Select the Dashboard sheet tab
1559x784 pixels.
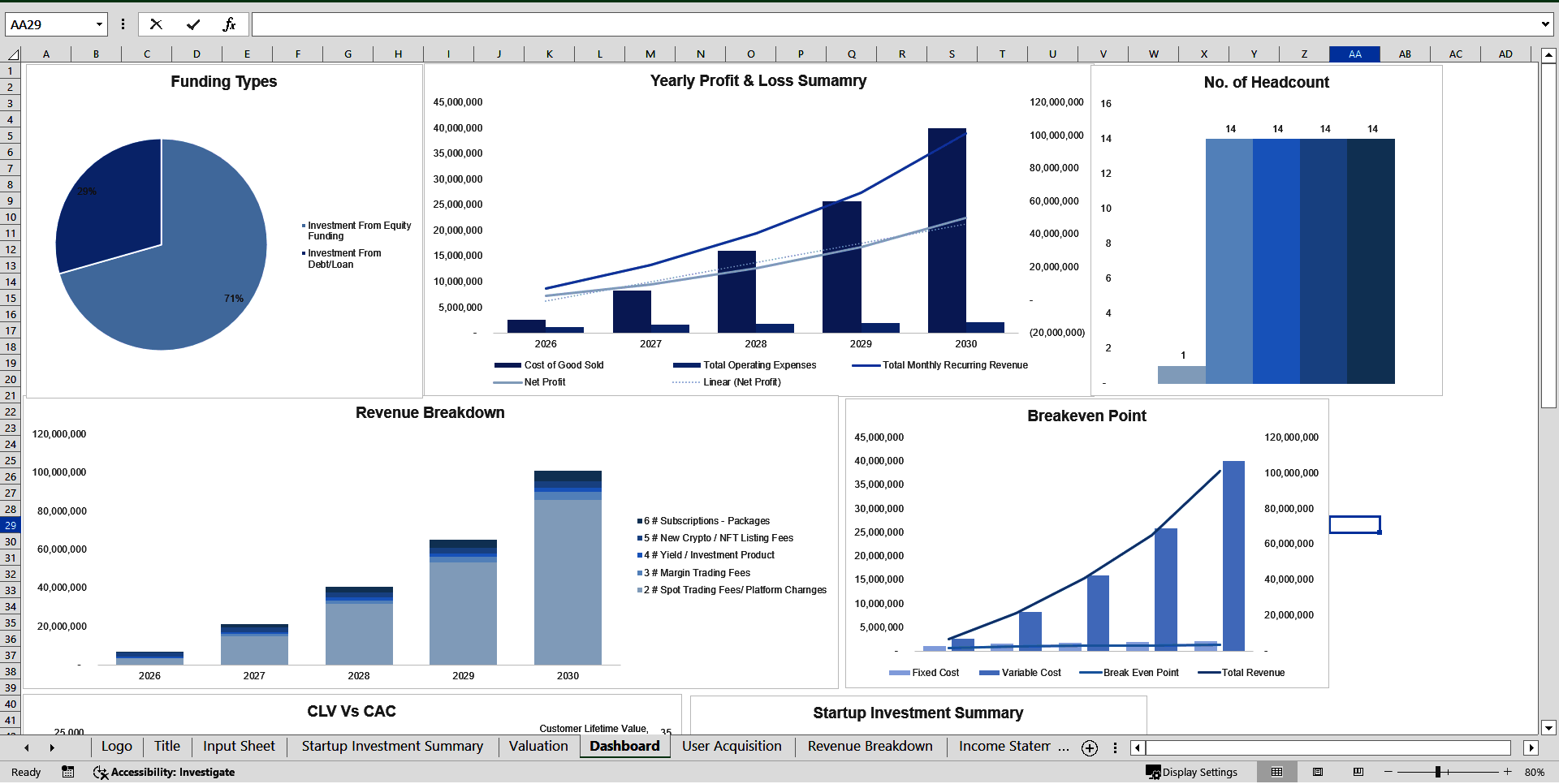pyautogui.click(x=624, y=747)
